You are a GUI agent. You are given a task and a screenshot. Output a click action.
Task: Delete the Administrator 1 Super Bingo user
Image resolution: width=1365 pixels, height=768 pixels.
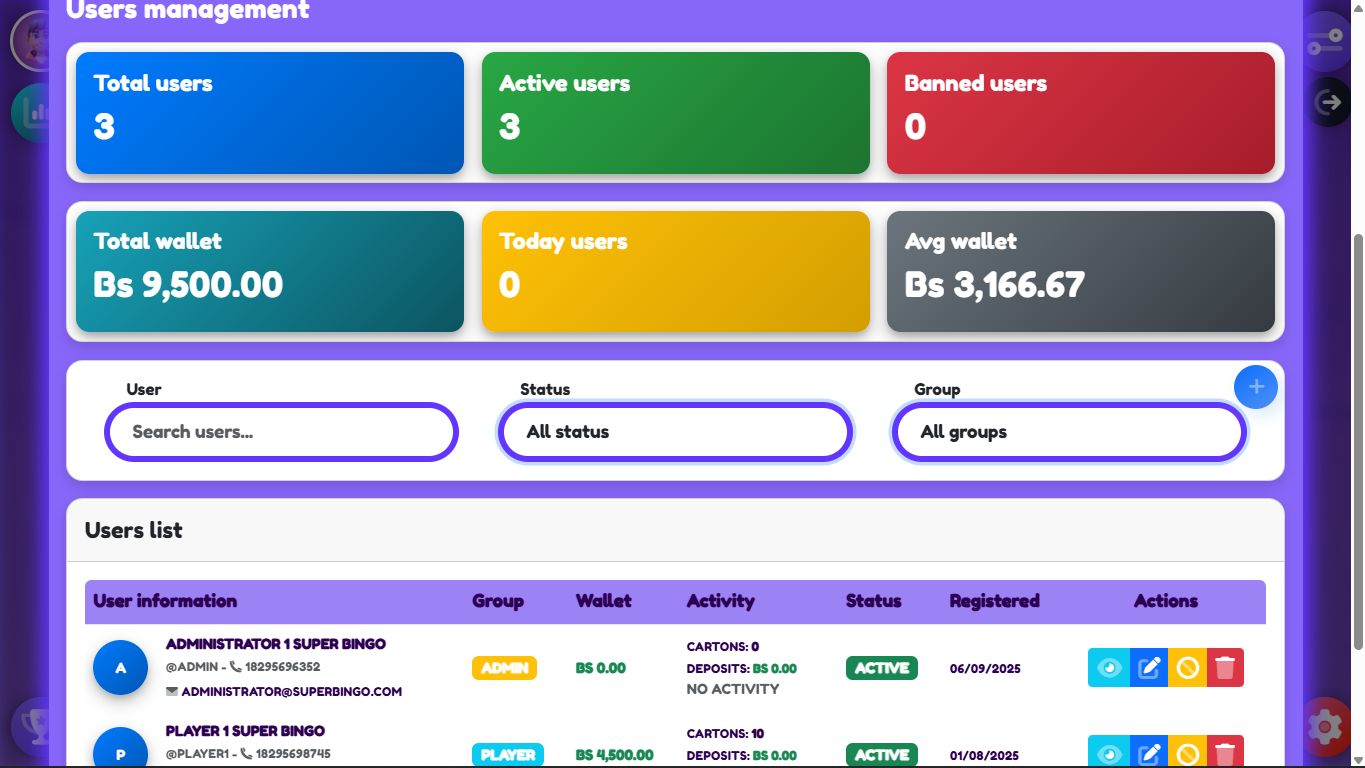coord(1225,668)
